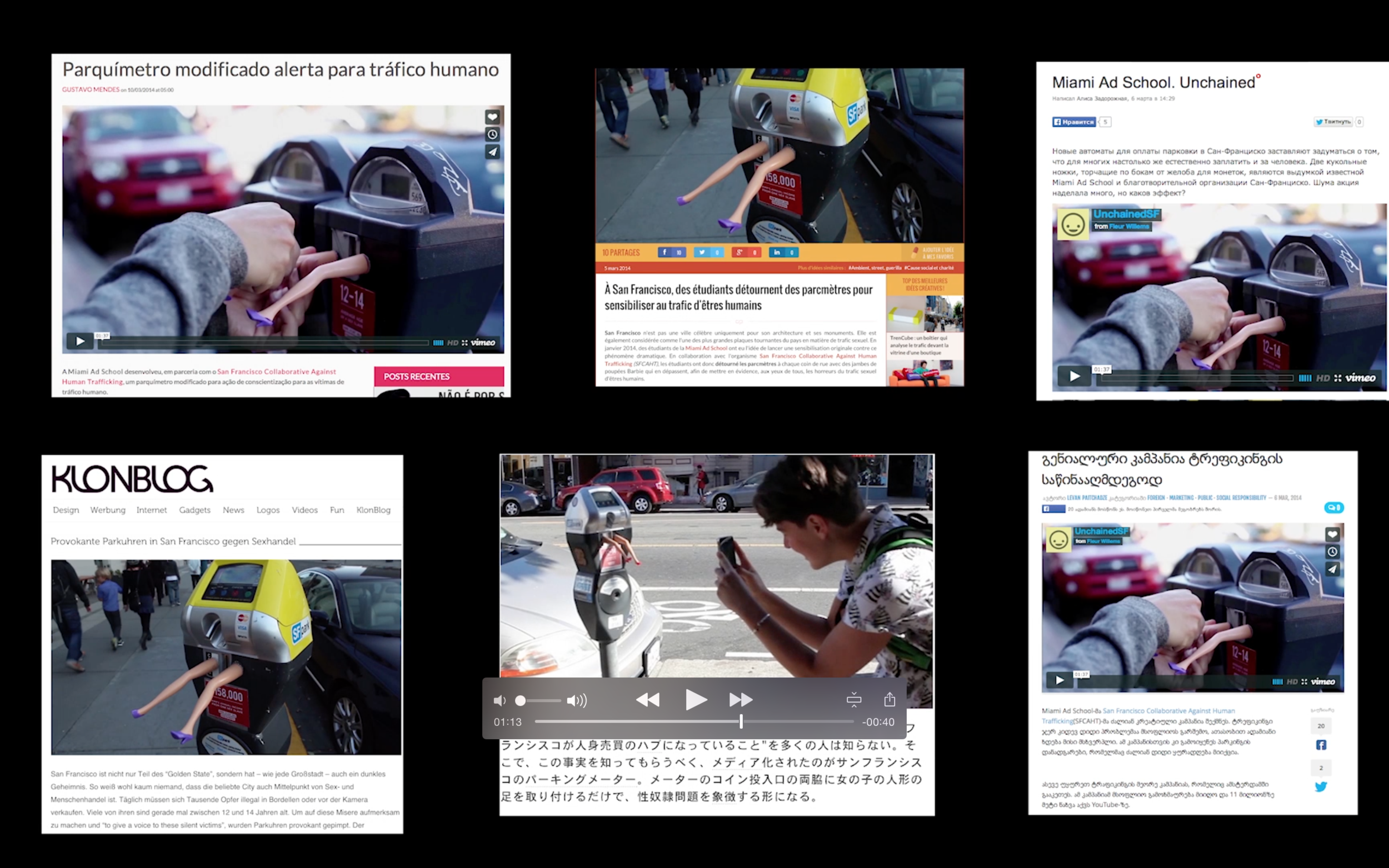Screen dimensions: 1389x868
Task: Click the Facebook Нравится like button
Action: [x=1074, y=122]
